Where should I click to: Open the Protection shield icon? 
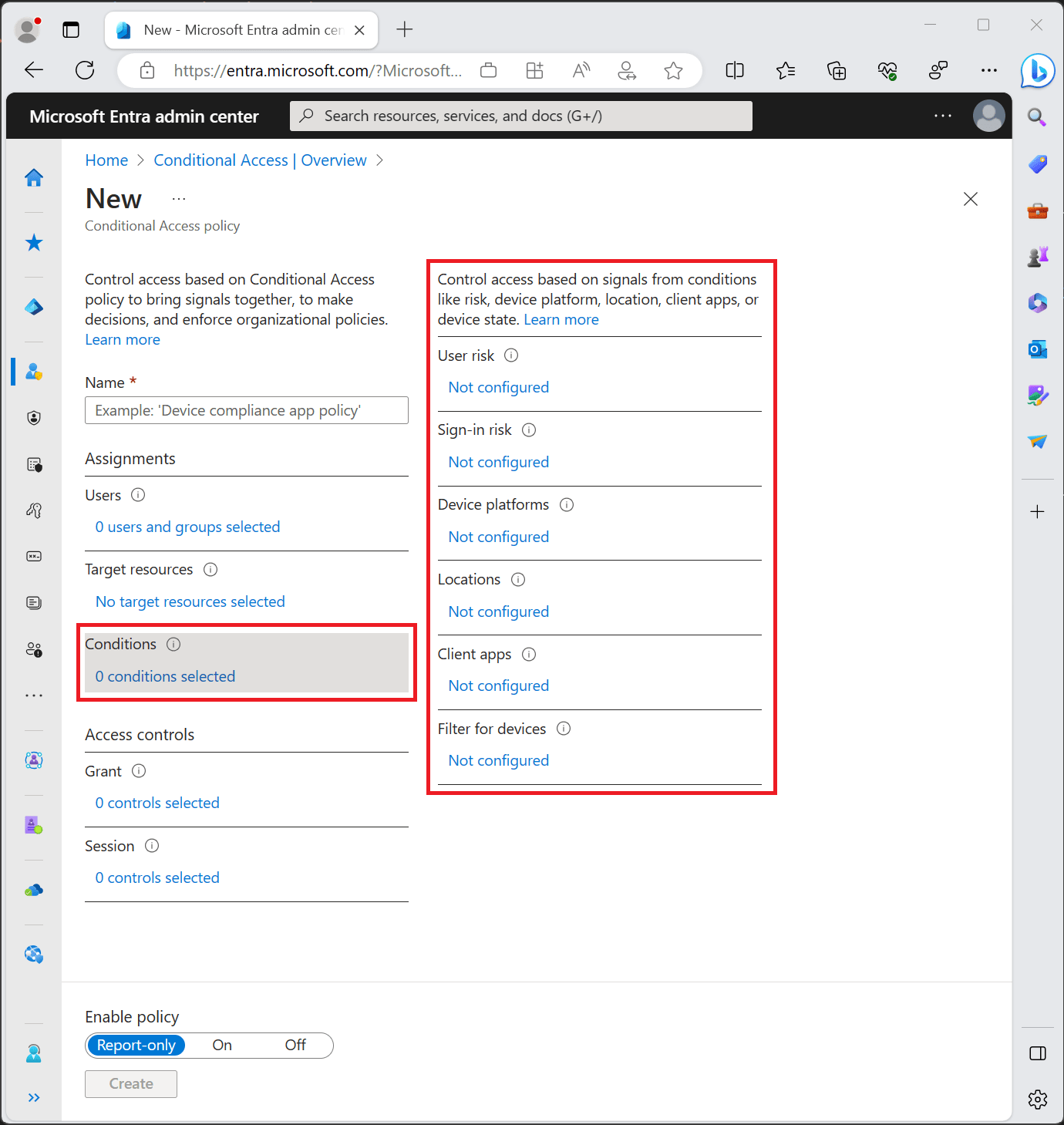pyautogui.click(x=34, y=417)
